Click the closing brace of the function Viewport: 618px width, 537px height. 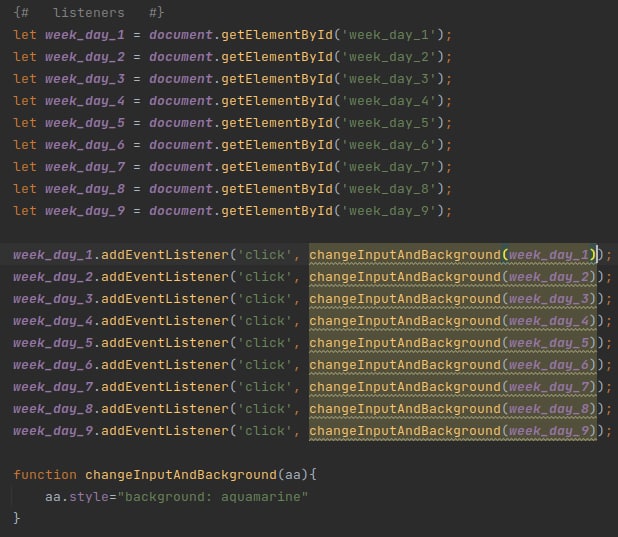tap(17, 518)
